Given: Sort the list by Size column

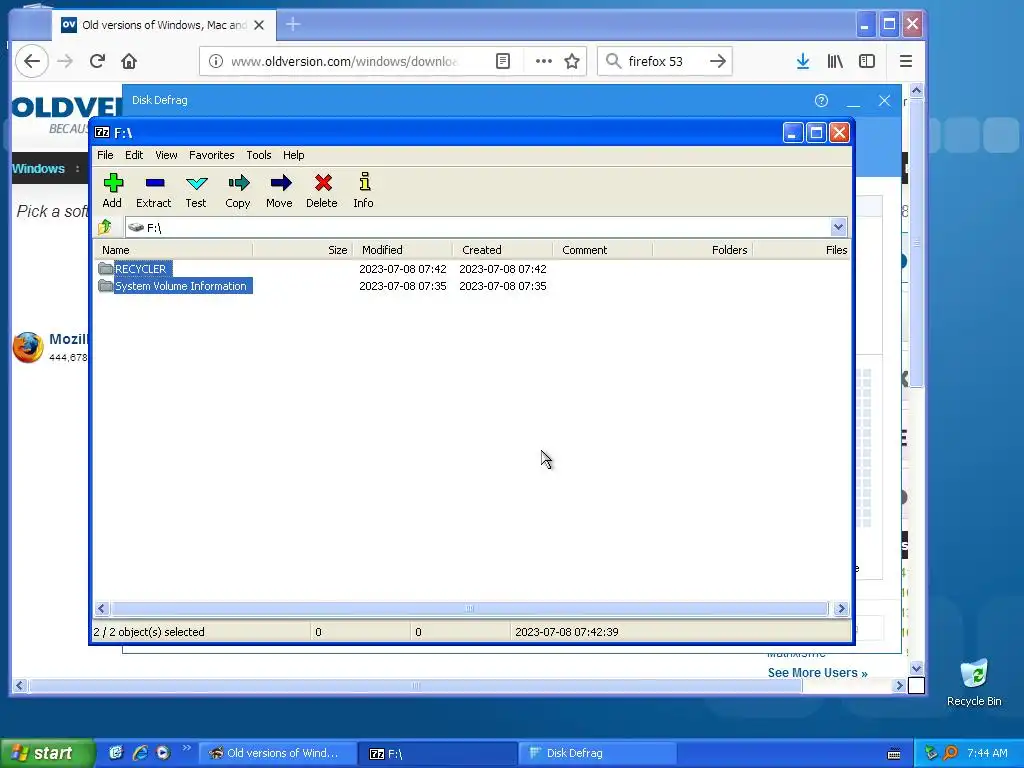Looking at the screenshot, I should (x=302, y=250).
